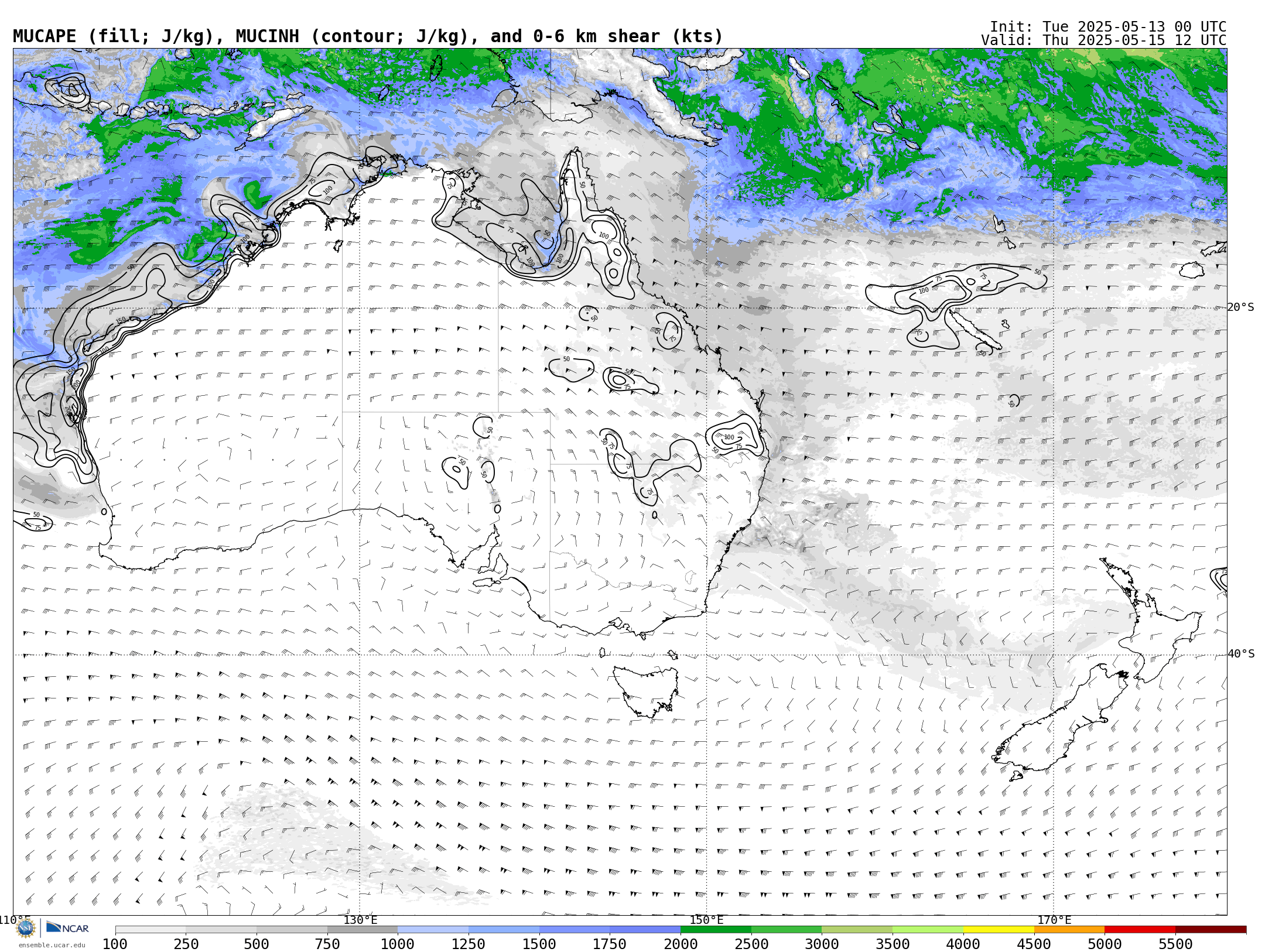This screenshot has width=1265, height=952.
Task: Click the colorbar label 250
Action: tap(186, 944)
